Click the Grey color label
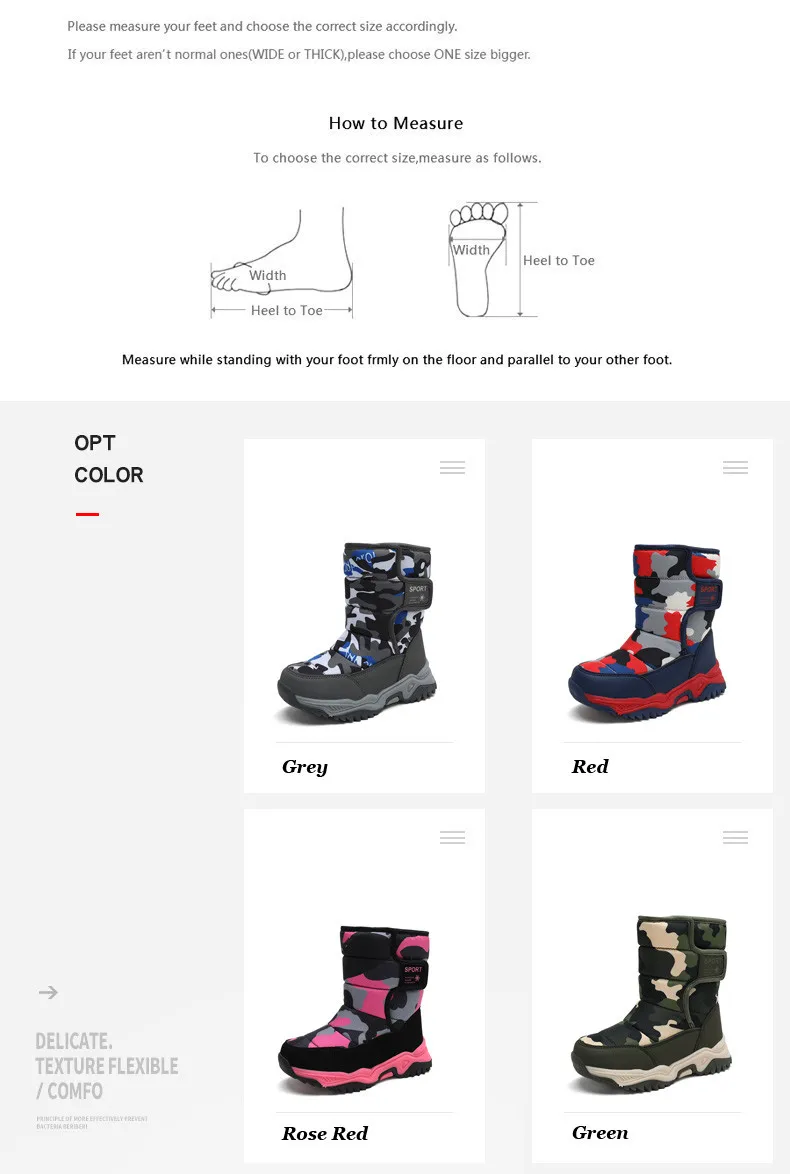This screenshot has height=1174, width=790. pos(305,767)
